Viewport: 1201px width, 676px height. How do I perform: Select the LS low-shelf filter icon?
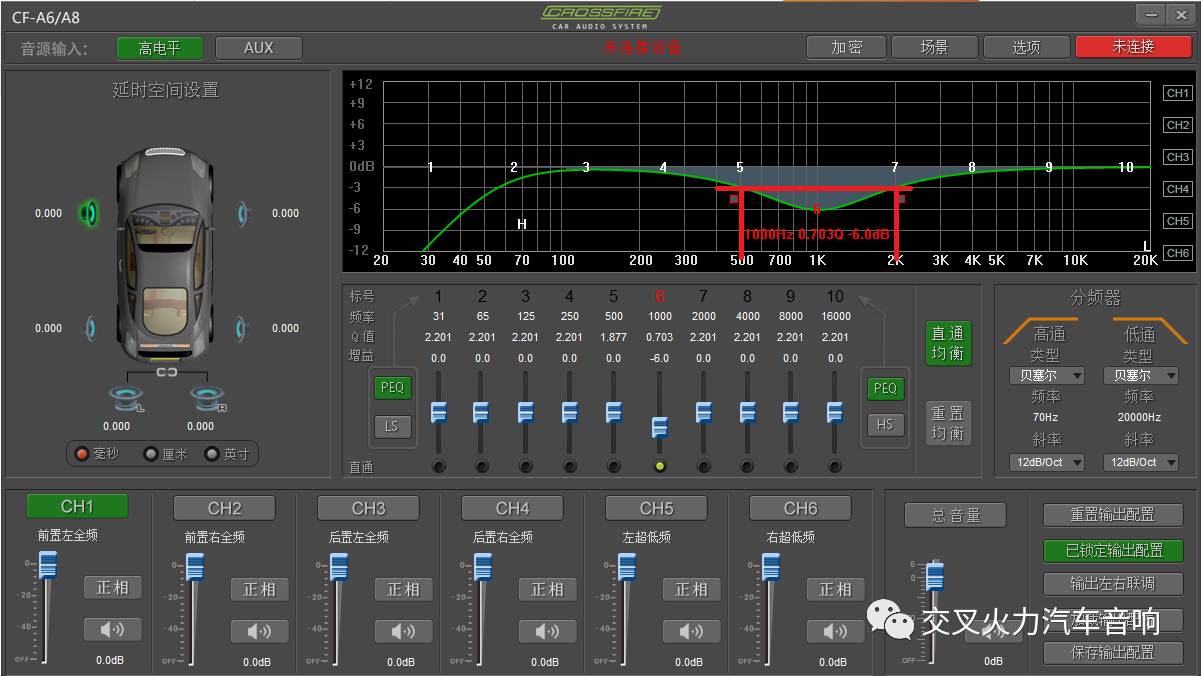pyautogui.click(x=391, y=426)
